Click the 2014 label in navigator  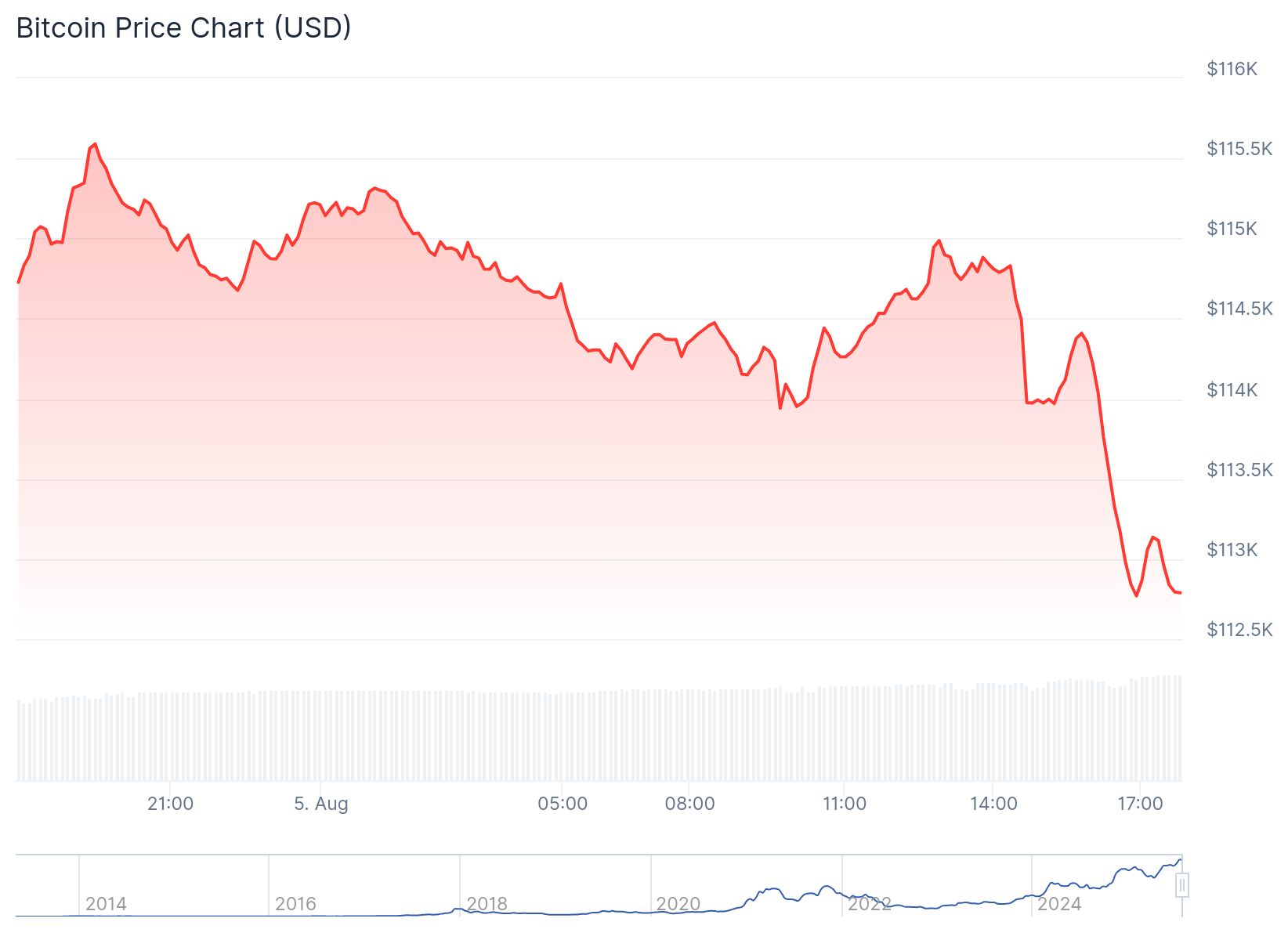point(106,904)
